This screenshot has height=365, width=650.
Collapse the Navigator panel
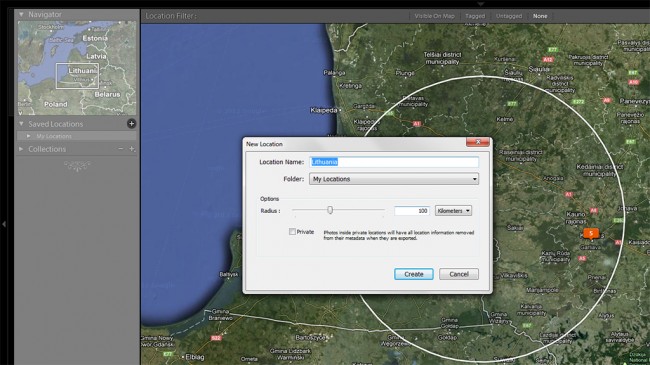[x=21, y=15]
